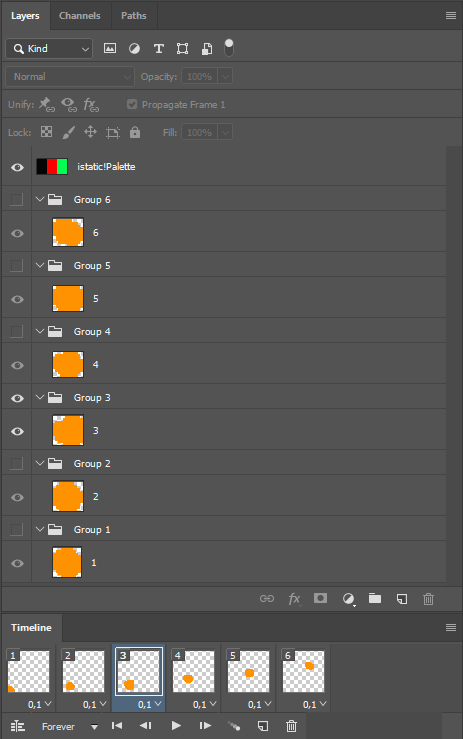Open the layer style fx menu
Viewport: 463px width, 739px height.
tap(294, 599)
